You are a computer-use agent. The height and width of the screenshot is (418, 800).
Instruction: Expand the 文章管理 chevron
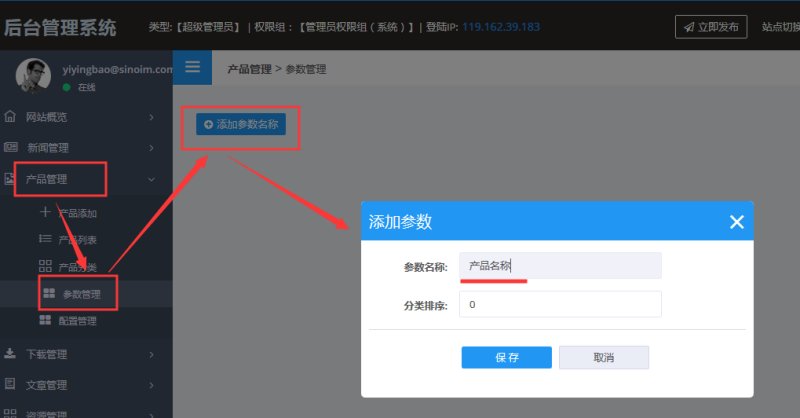point(152,385)
